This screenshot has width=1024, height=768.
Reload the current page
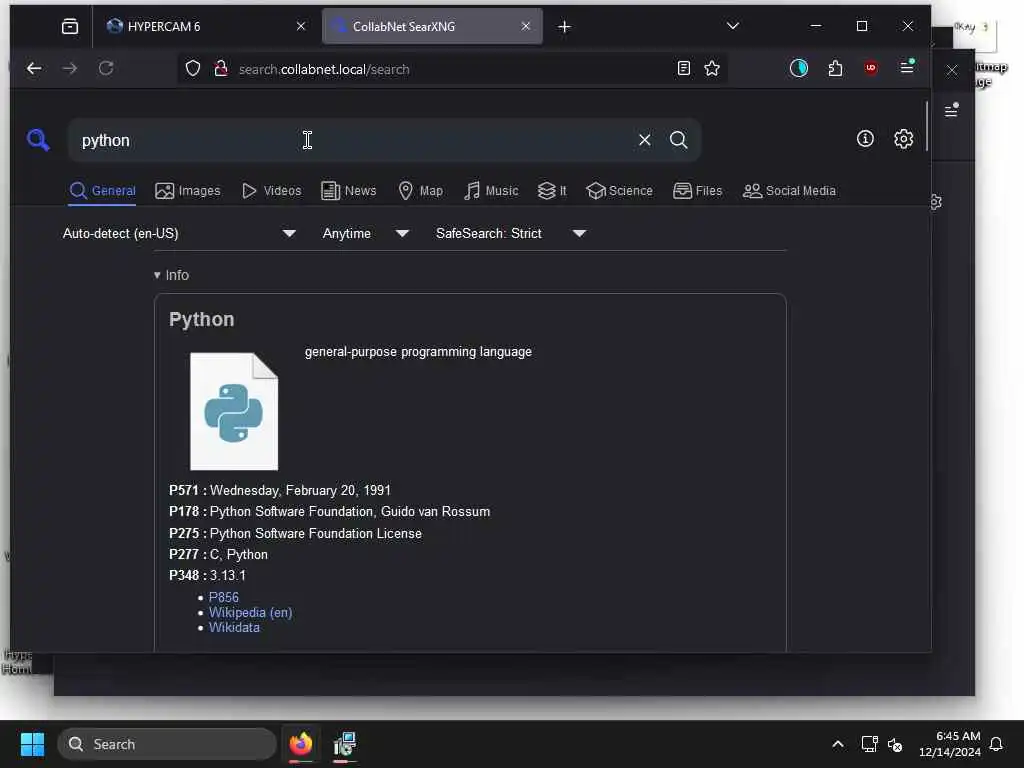(x=106, y=68)
